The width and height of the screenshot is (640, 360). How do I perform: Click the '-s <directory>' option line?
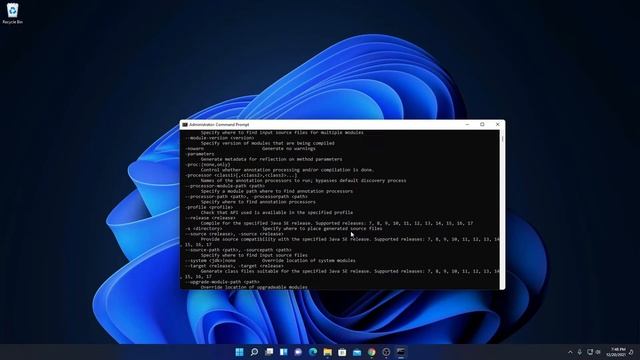[x=284, y=229]
